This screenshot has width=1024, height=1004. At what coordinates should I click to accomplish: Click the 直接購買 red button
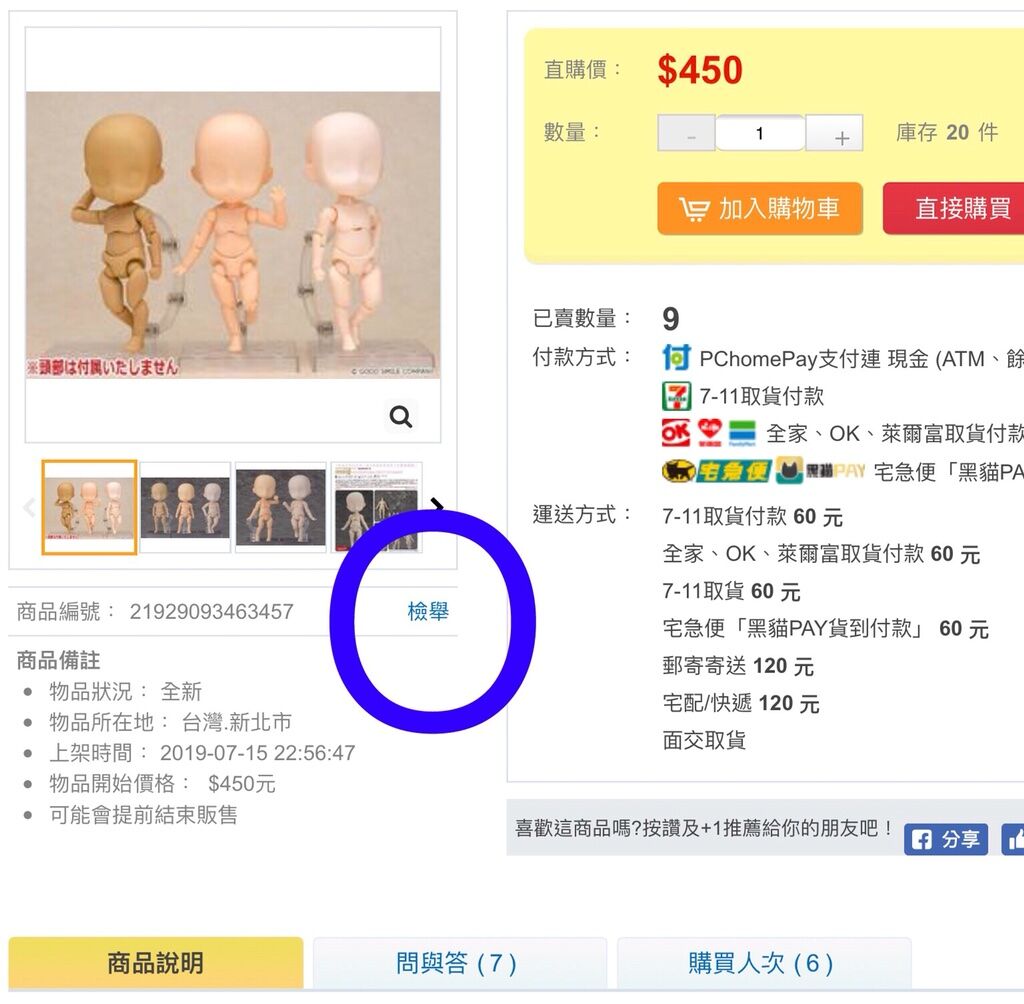click(954, 208)
